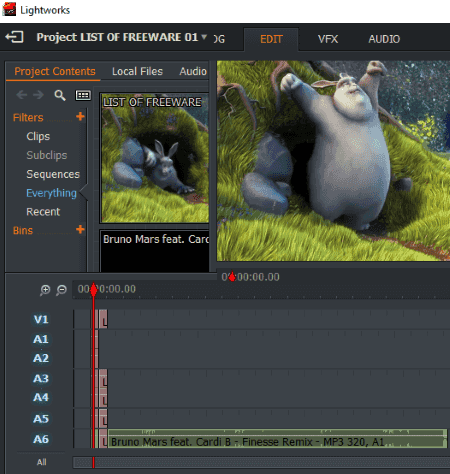Image resolution: width=450 pixels, height=474 pixels.
Task: Select the Project Contents tab
Action: pos(55,71)
